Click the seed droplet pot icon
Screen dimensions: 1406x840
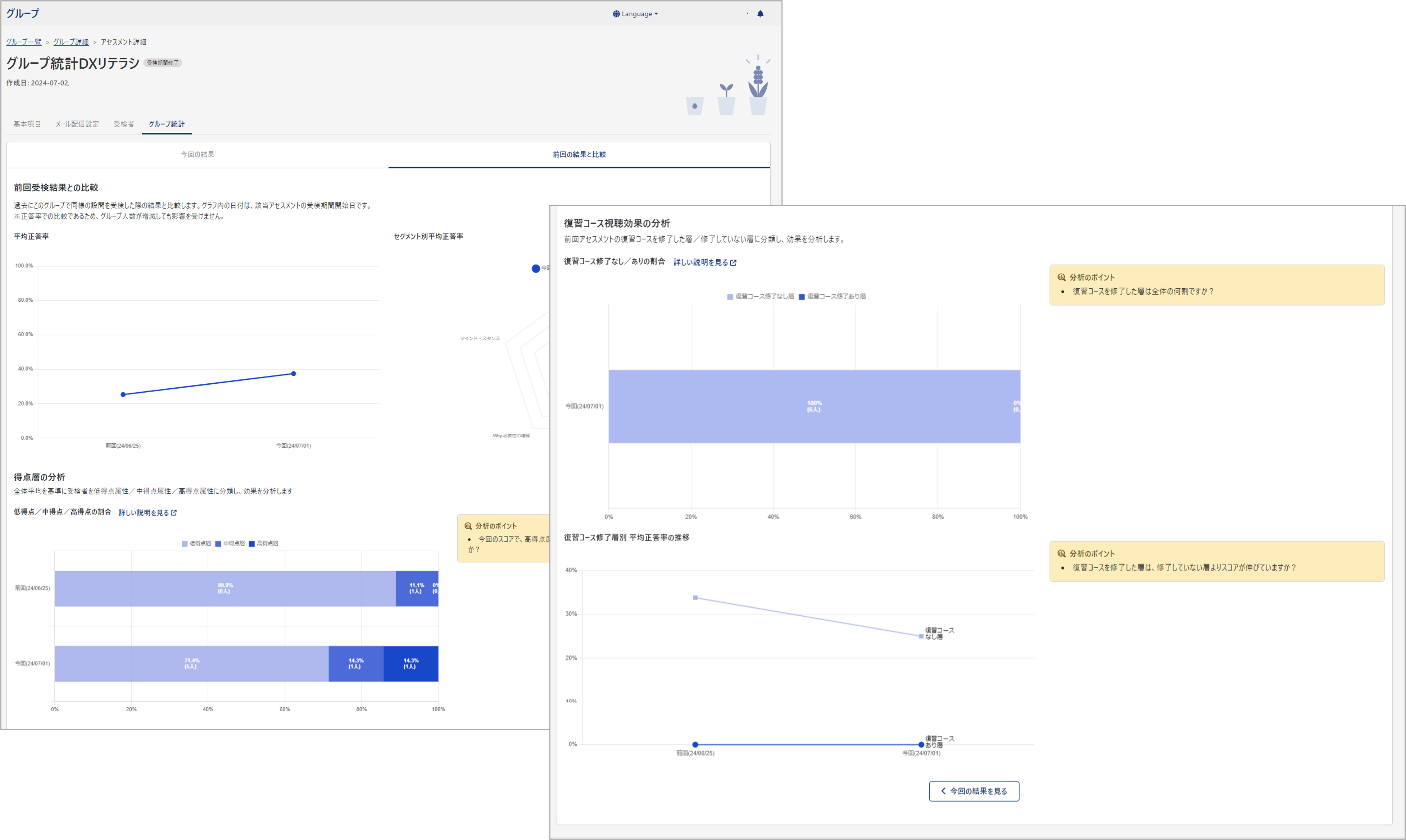(x=694, y=106)
